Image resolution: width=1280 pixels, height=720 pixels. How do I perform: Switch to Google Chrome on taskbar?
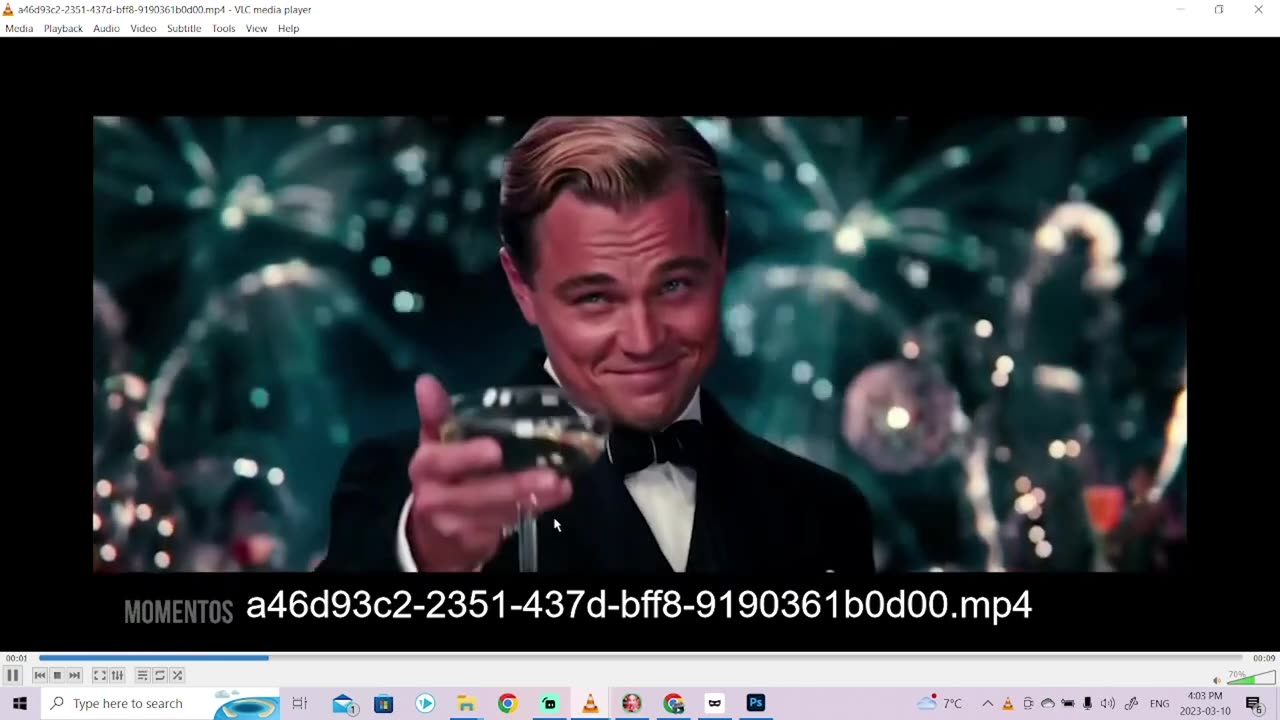[507, 703]
